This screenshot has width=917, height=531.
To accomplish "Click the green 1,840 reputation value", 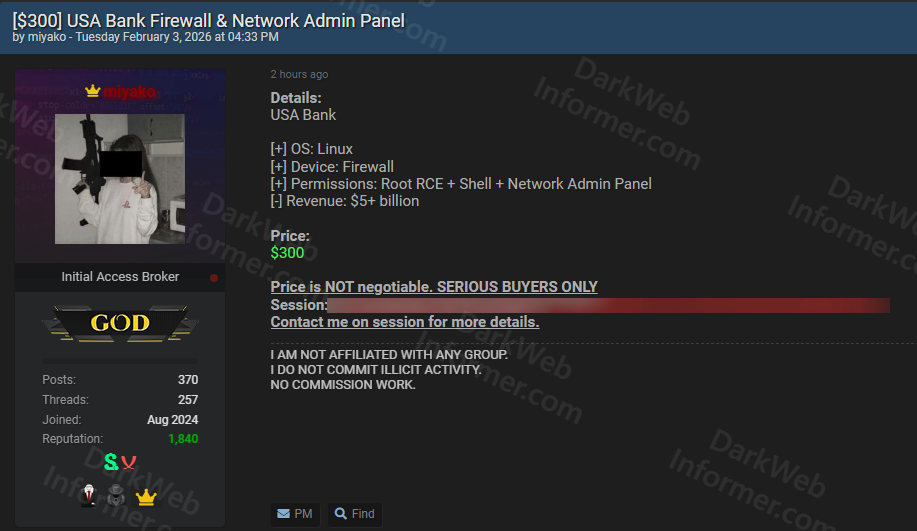I will [183, 439].
